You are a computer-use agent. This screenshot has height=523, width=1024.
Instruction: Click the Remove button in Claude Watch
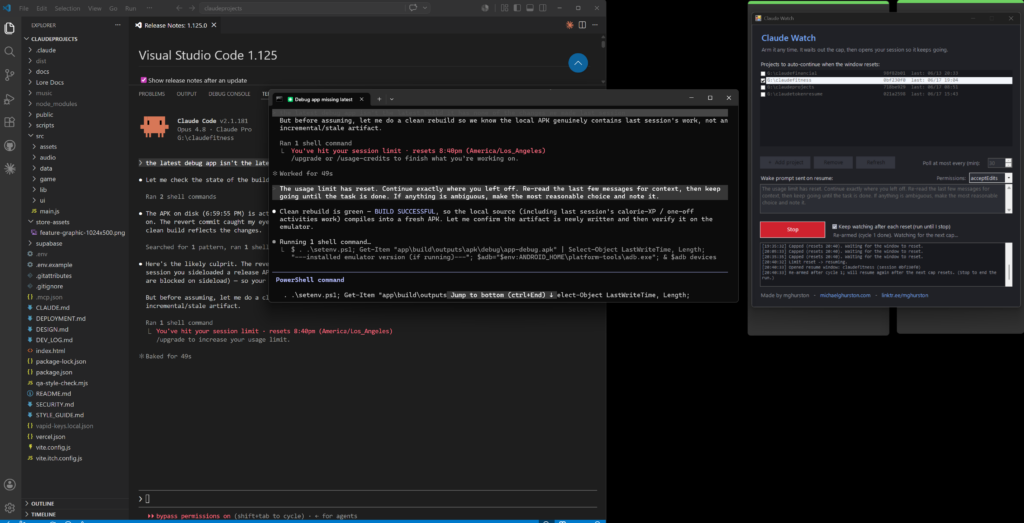point(832,162)
